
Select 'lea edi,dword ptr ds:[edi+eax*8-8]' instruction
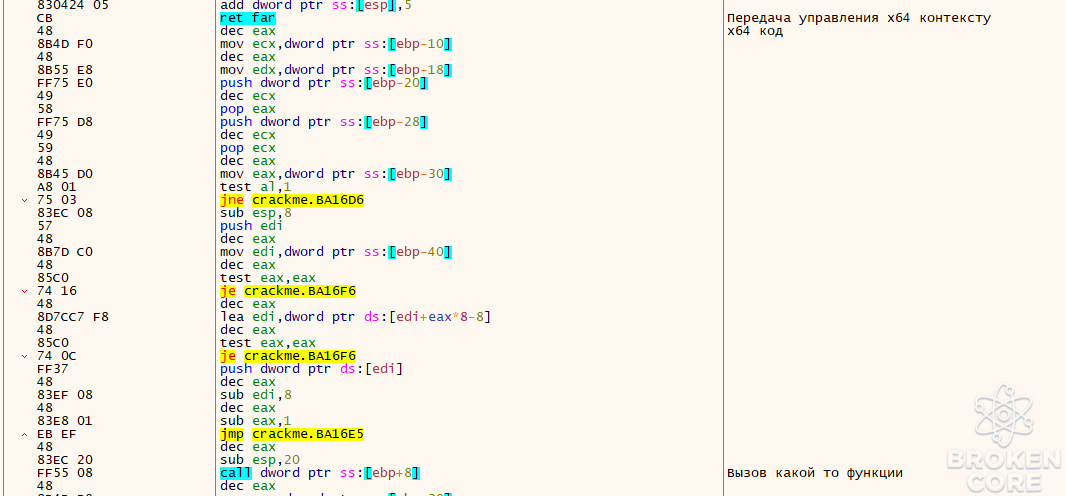tap(356, 317)
